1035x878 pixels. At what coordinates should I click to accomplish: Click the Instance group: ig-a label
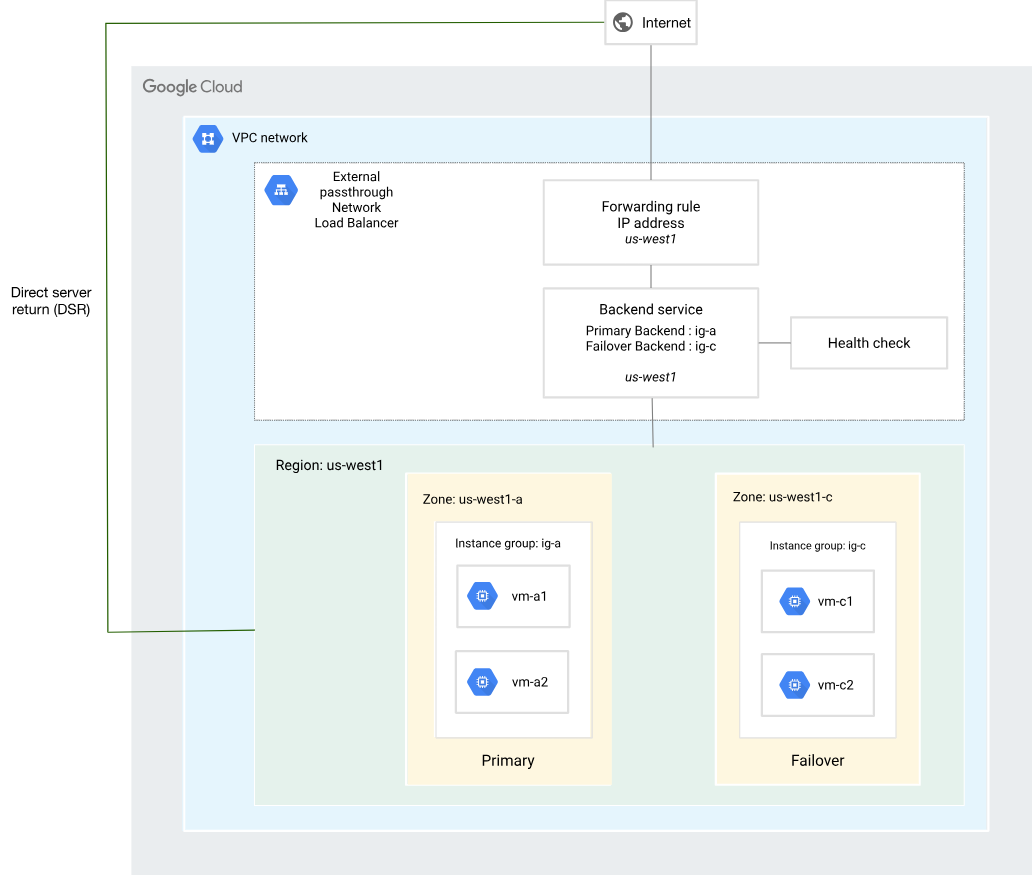508,544
